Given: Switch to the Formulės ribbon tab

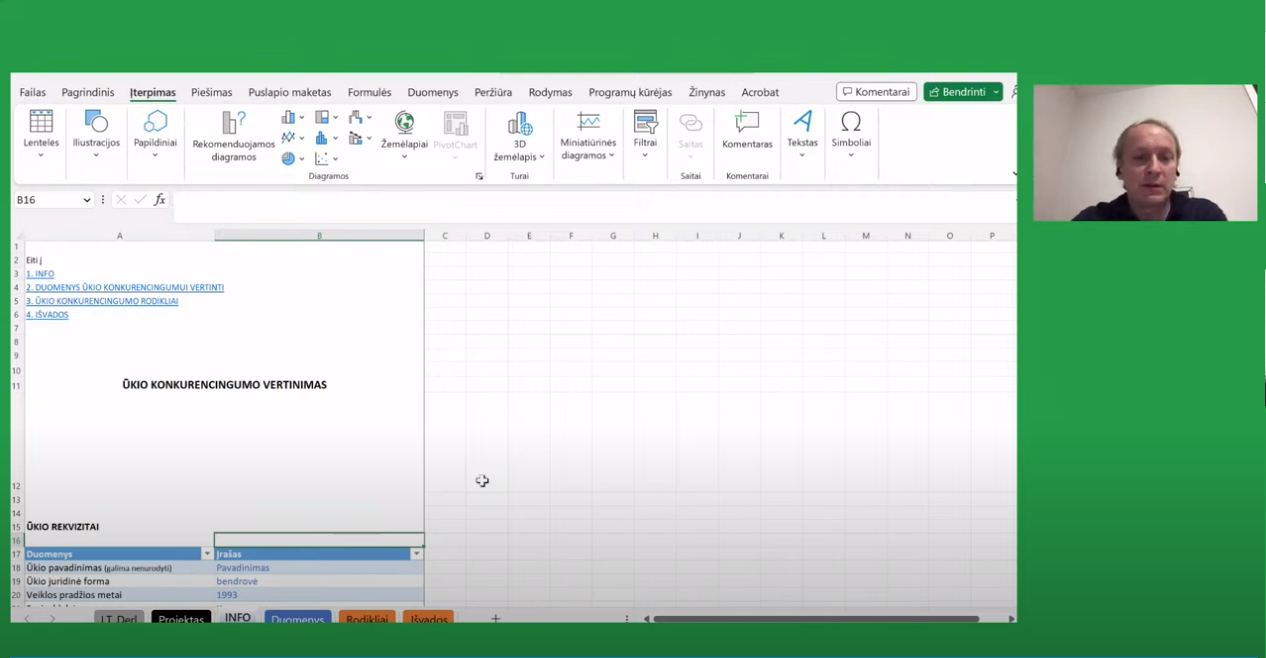Looking at the screenshot, I should pos(369,92).
